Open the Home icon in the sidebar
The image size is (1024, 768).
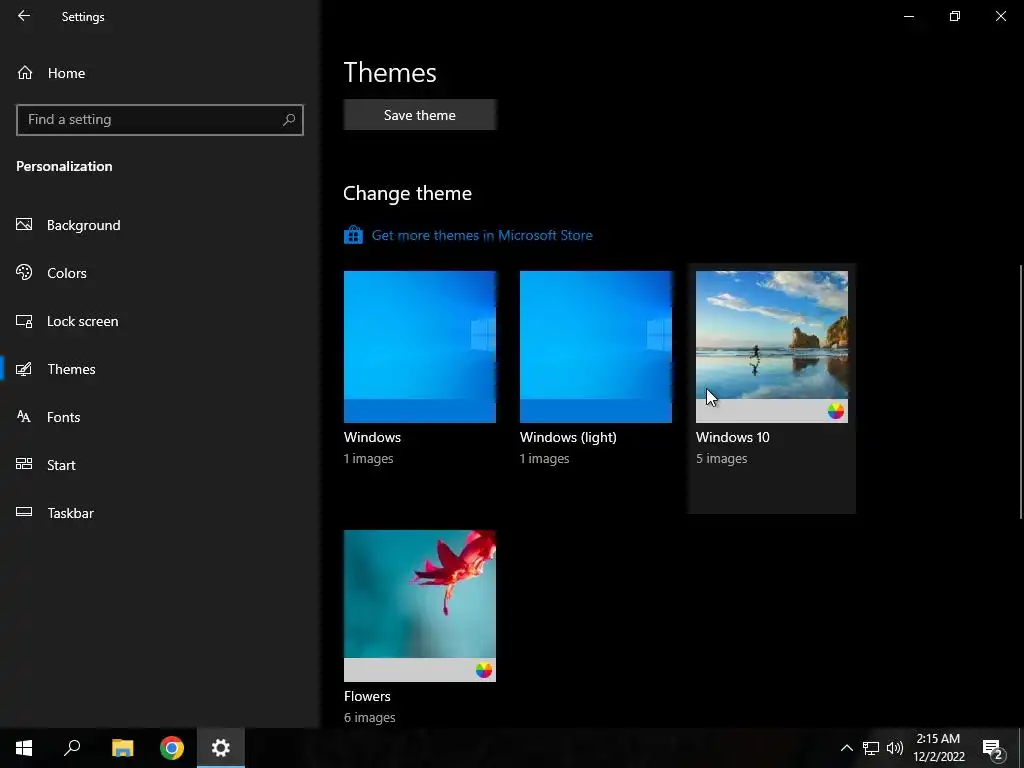tap(25, 72)
